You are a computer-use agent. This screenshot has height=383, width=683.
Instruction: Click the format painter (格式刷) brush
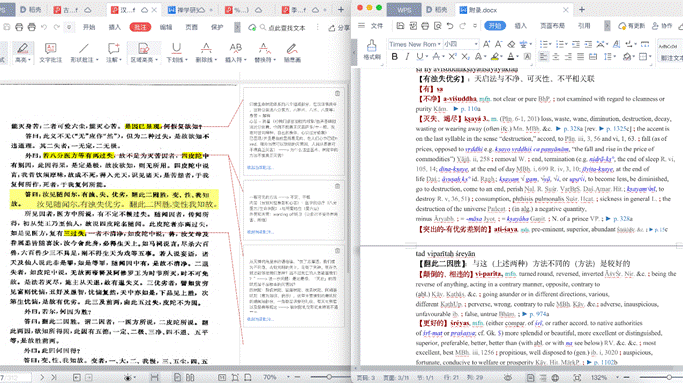[372, 50]
